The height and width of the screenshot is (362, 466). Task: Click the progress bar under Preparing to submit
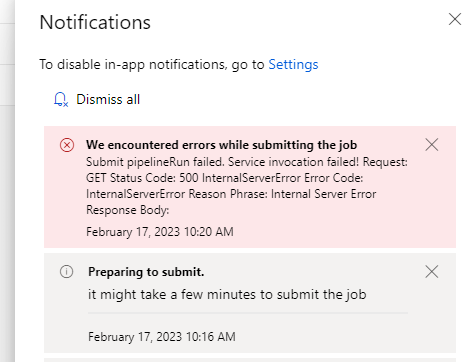(x=248, y=313)
